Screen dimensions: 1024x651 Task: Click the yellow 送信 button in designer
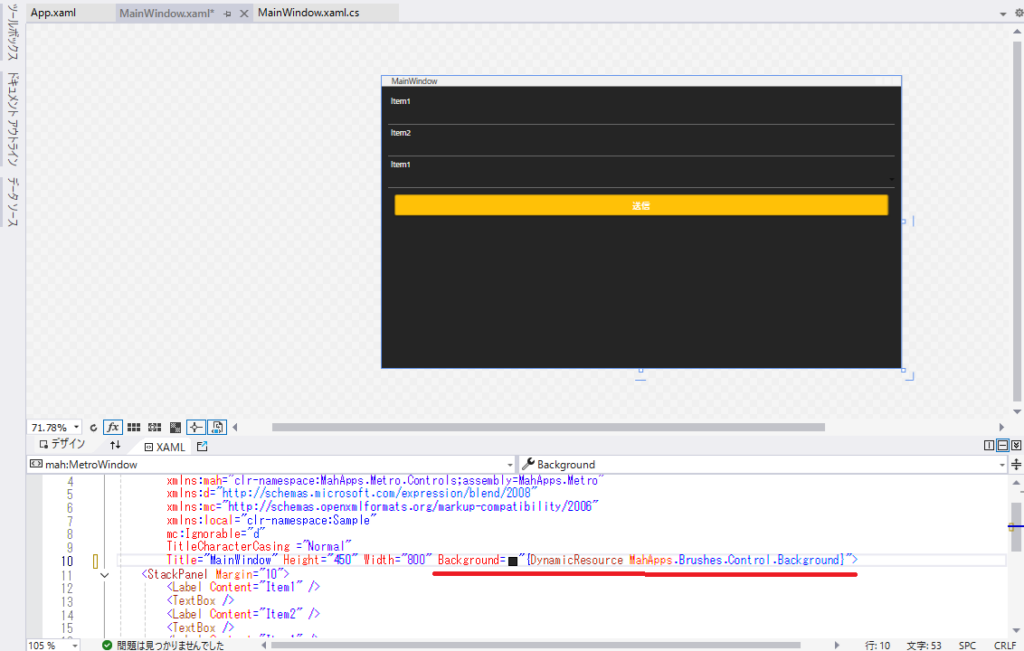[x=641, y=205]
